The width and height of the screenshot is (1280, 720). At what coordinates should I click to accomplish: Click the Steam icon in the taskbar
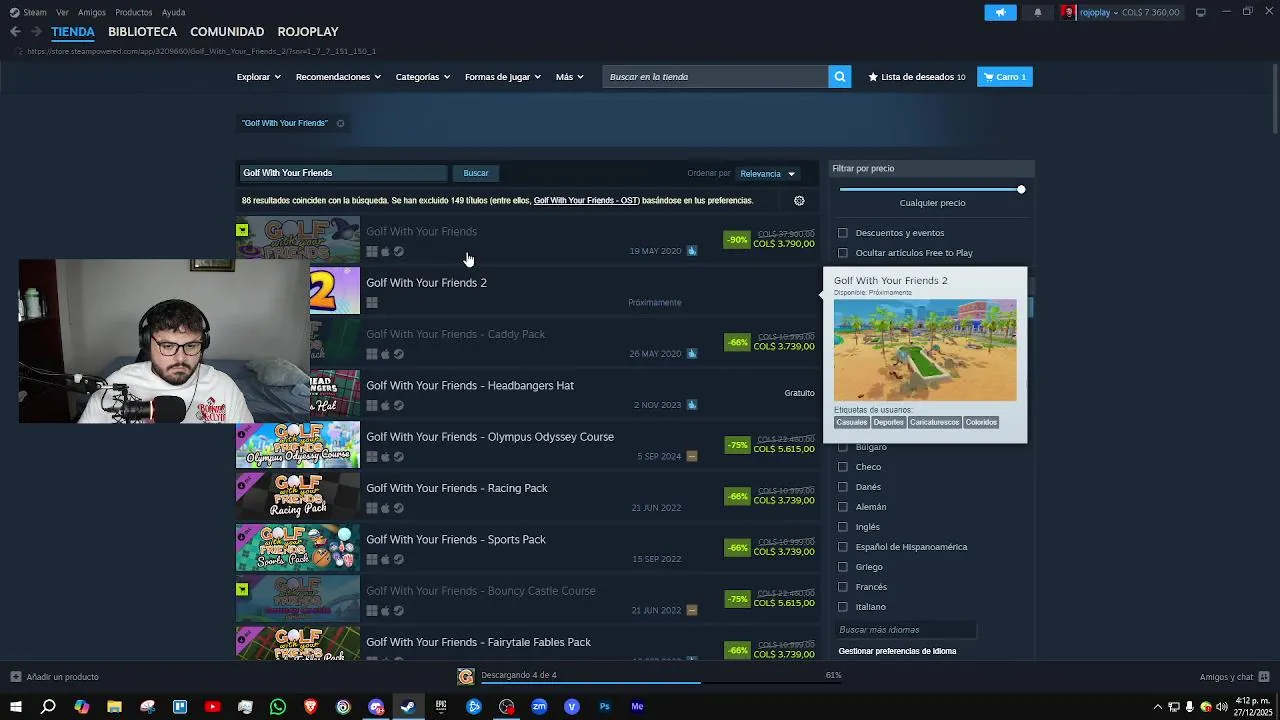click(408, 707)
